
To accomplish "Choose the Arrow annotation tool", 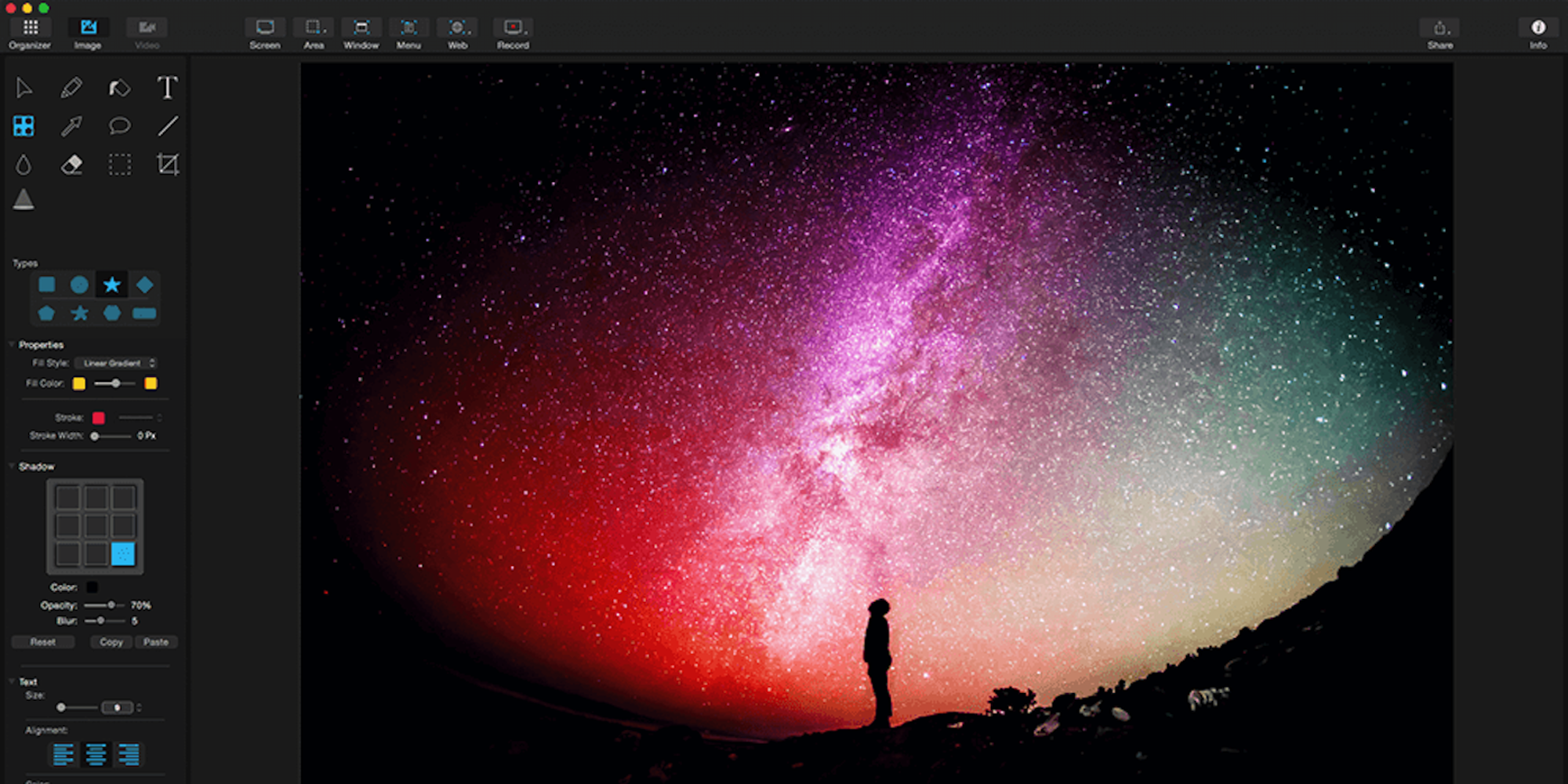I will 71,125.
